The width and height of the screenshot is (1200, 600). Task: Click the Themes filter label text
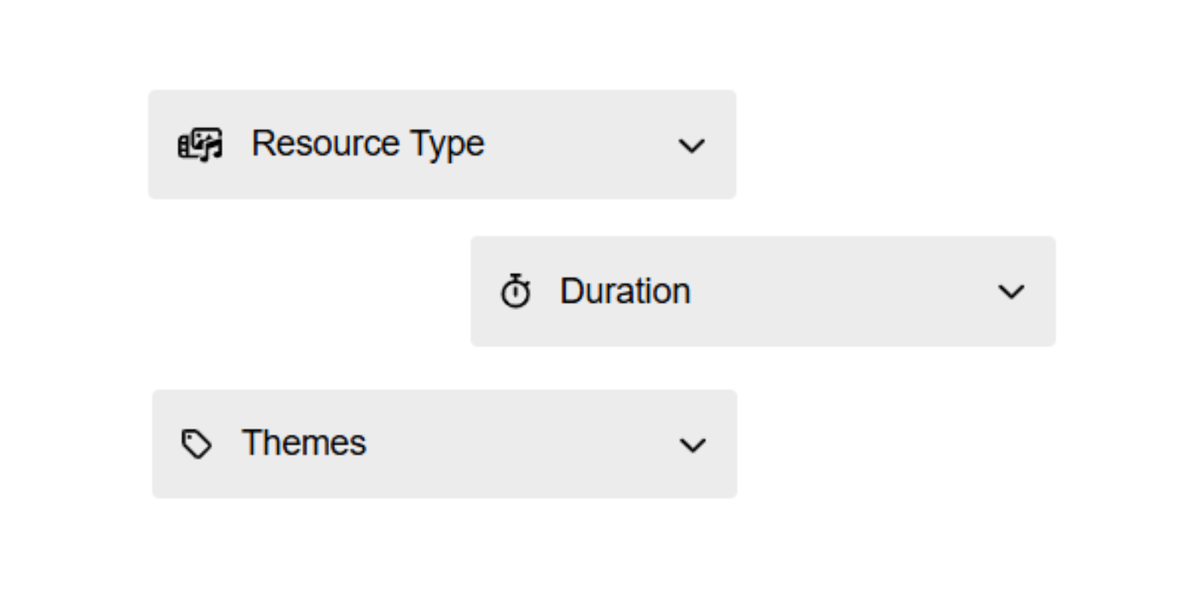click(303, 443)
